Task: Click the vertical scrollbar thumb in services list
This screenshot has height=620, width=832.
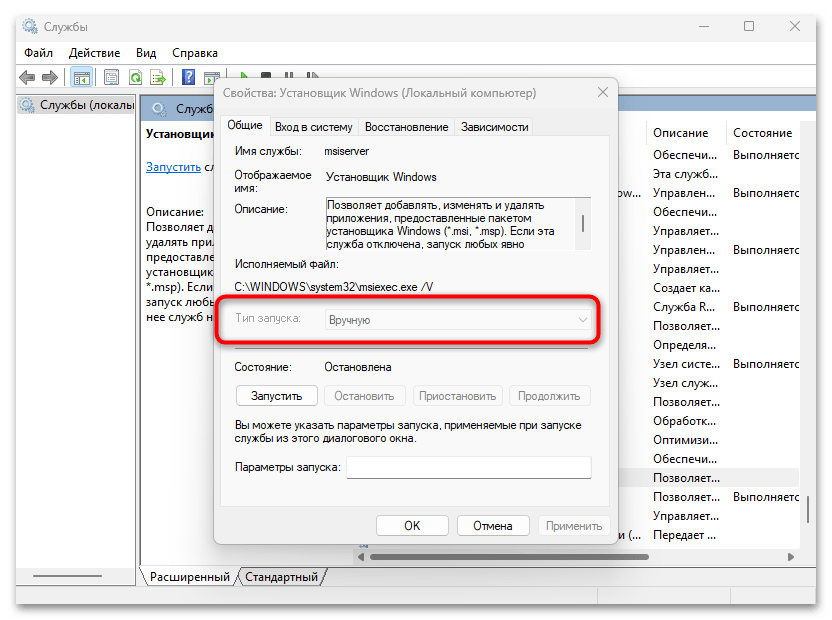Action: click(x=808, y=510)
